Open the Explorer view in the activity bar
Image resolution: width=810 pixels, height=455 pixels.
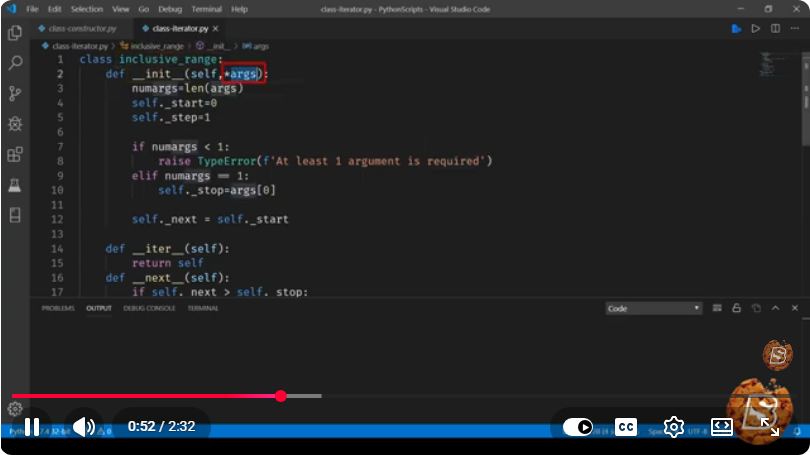tap(15, 33)
